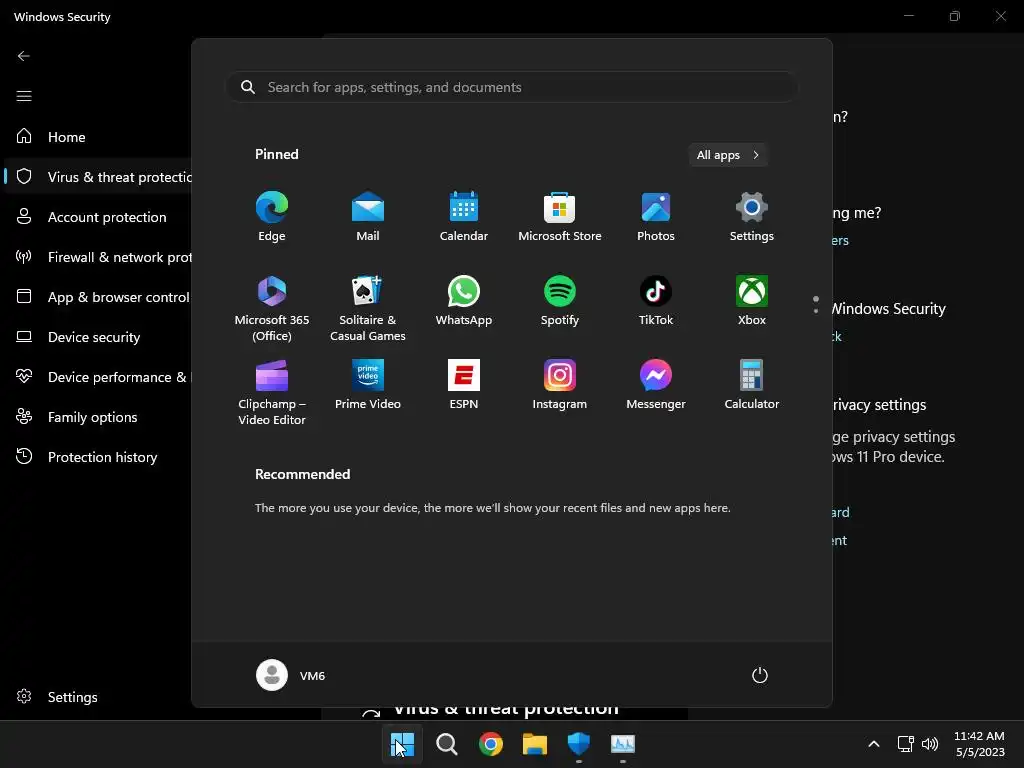Open Account protection section
Viewport: 1024px width, 768px height.
pos(98,217)
